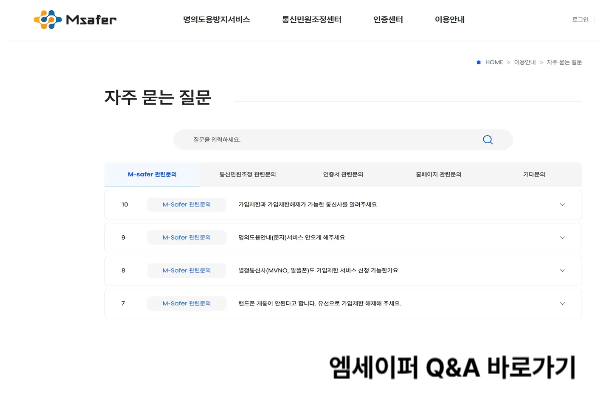Switch to the 기타문의 tab

(x=534, y=174)
